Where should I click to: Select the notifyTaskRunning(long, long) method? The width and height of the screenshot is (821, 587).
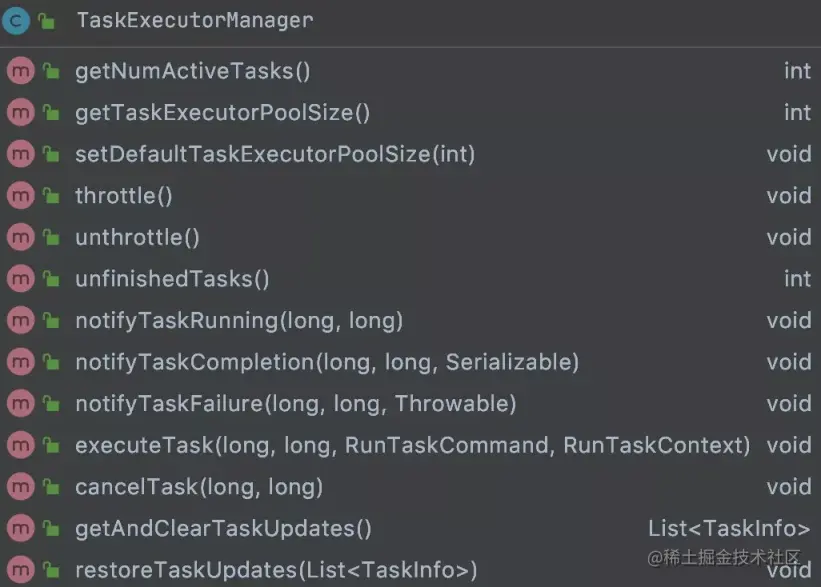point(239,321)
